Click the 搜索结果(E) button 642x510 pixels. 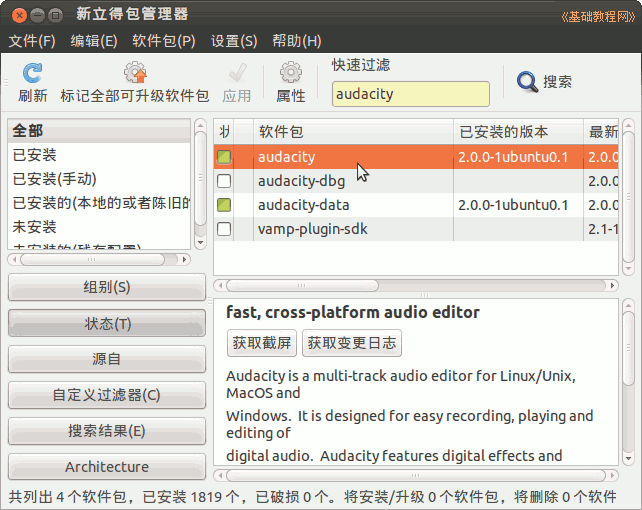[x=107, y=431]
